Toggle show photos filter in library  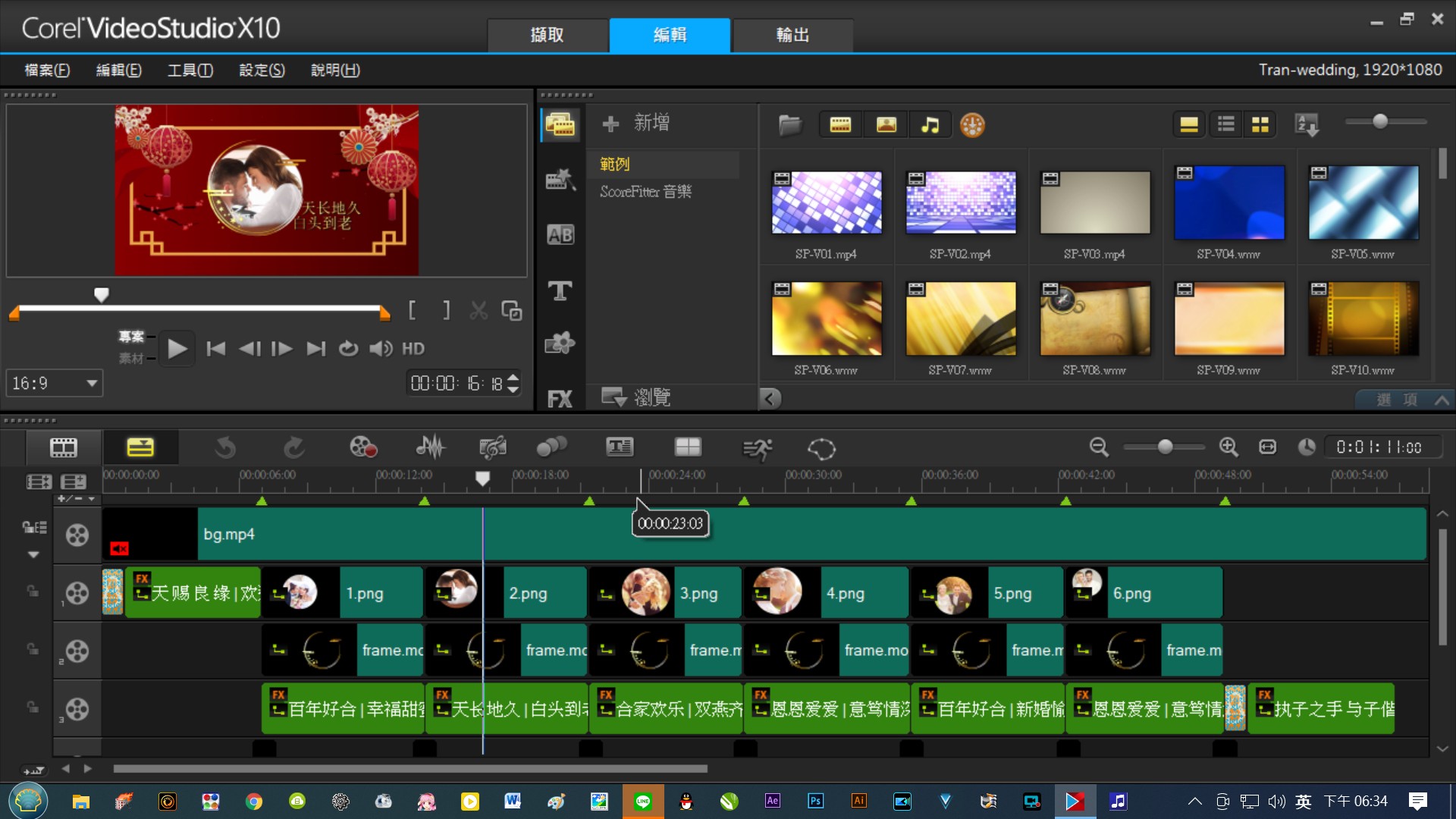coord(886,124)
